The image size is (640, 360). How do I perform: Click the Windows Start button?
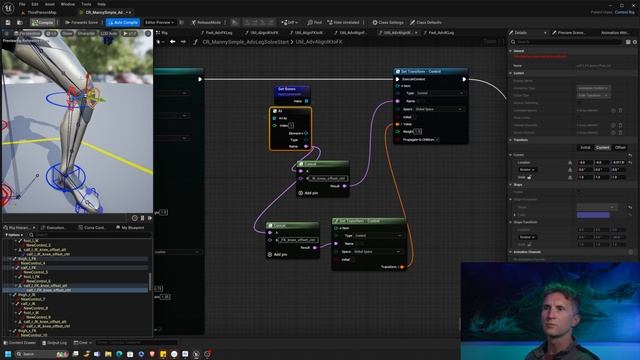8,354
